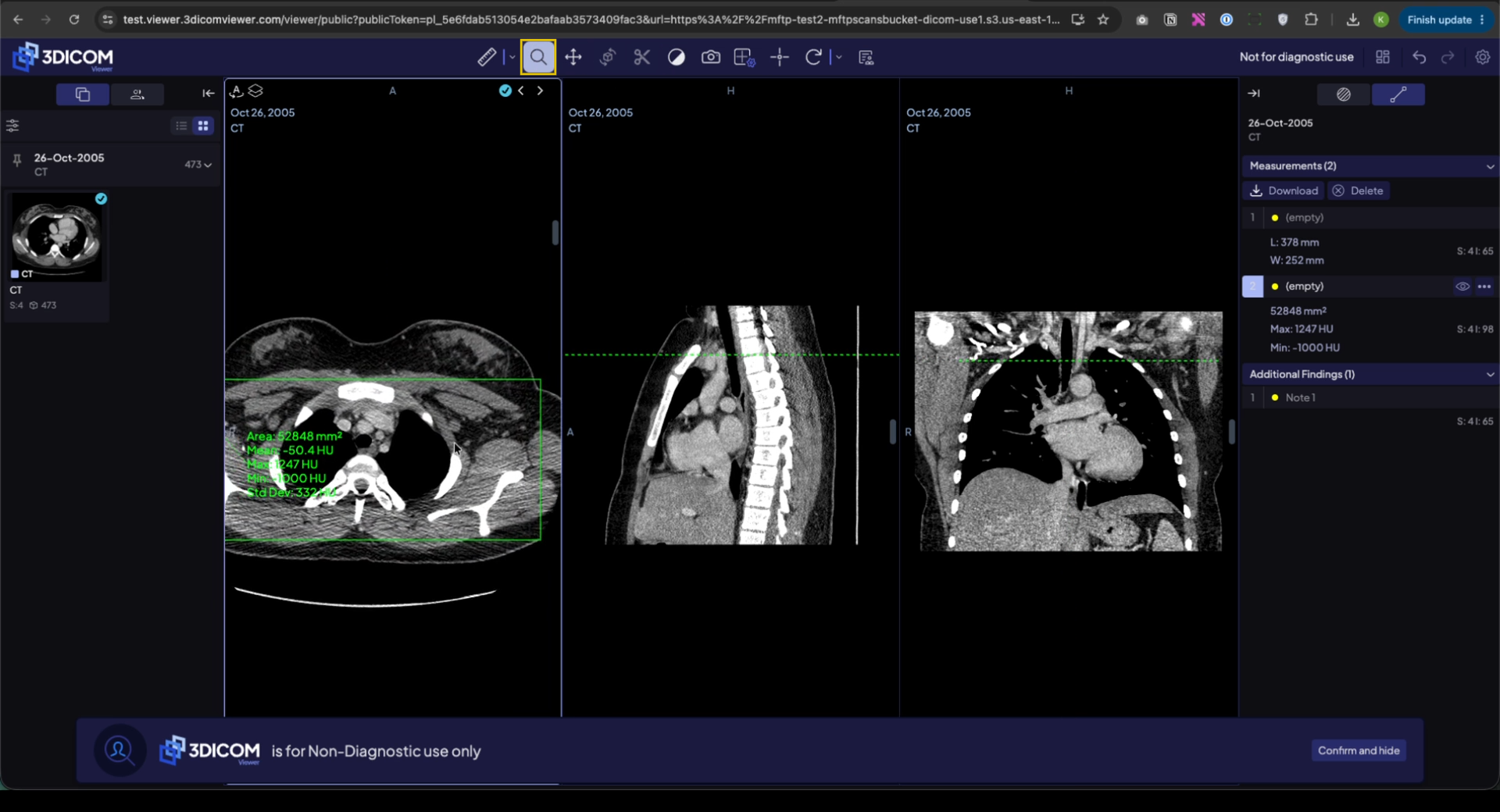Collapse the right measurements panel
The image size is (1500, 812).
click(x=1254, y=94)
